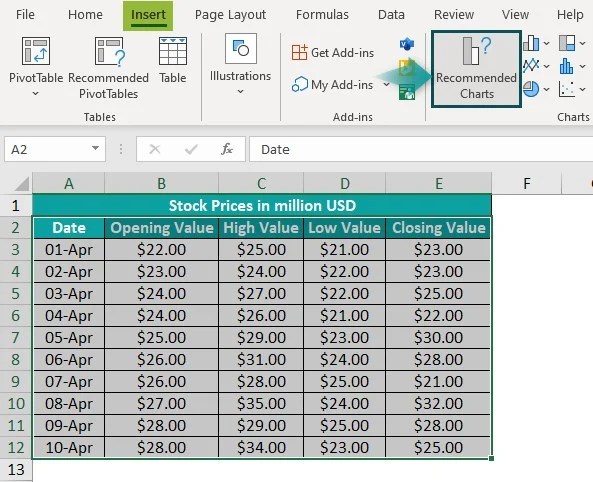593x482 pixels.
Task: Insert a column or bar chart
Action: click(531, 44)
